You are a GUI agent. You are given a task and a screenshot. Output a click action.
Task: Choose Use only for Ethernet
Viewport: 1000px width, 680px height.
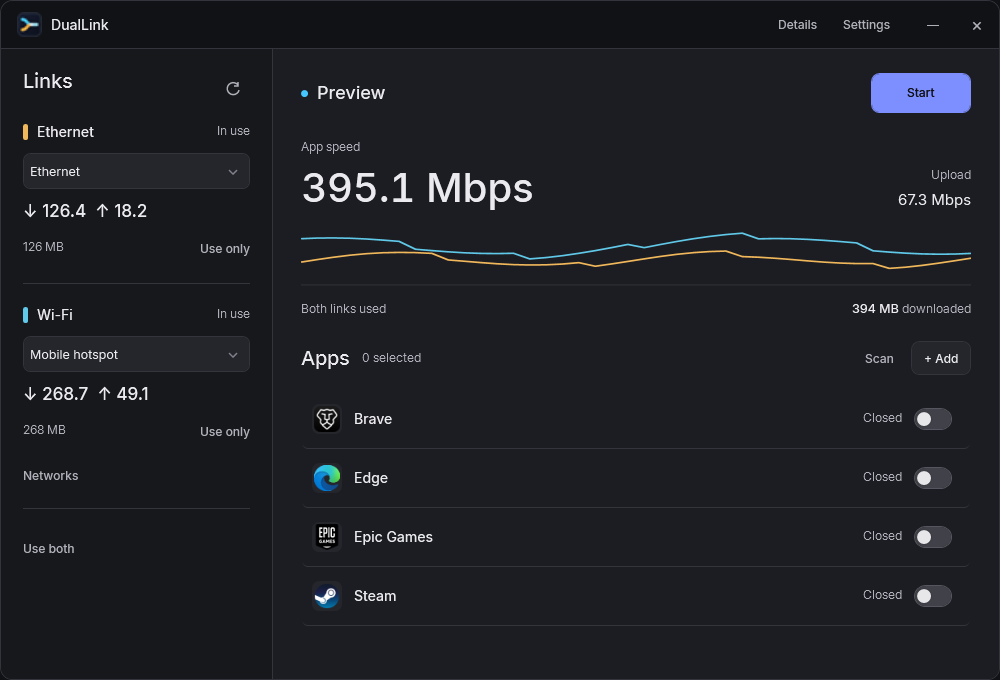coord(224,249)
